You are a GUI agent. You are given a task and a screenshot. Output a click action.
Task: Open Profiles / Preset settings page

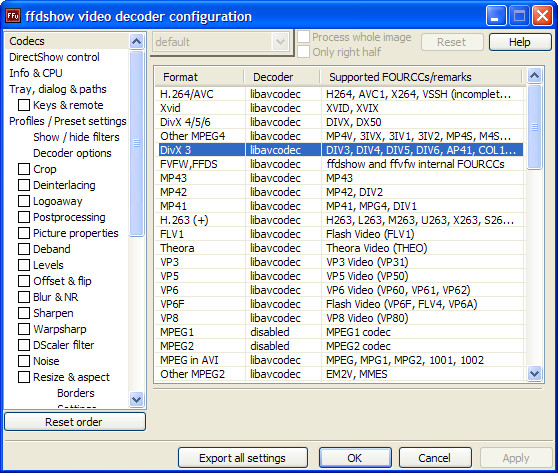tap(68, 121)
